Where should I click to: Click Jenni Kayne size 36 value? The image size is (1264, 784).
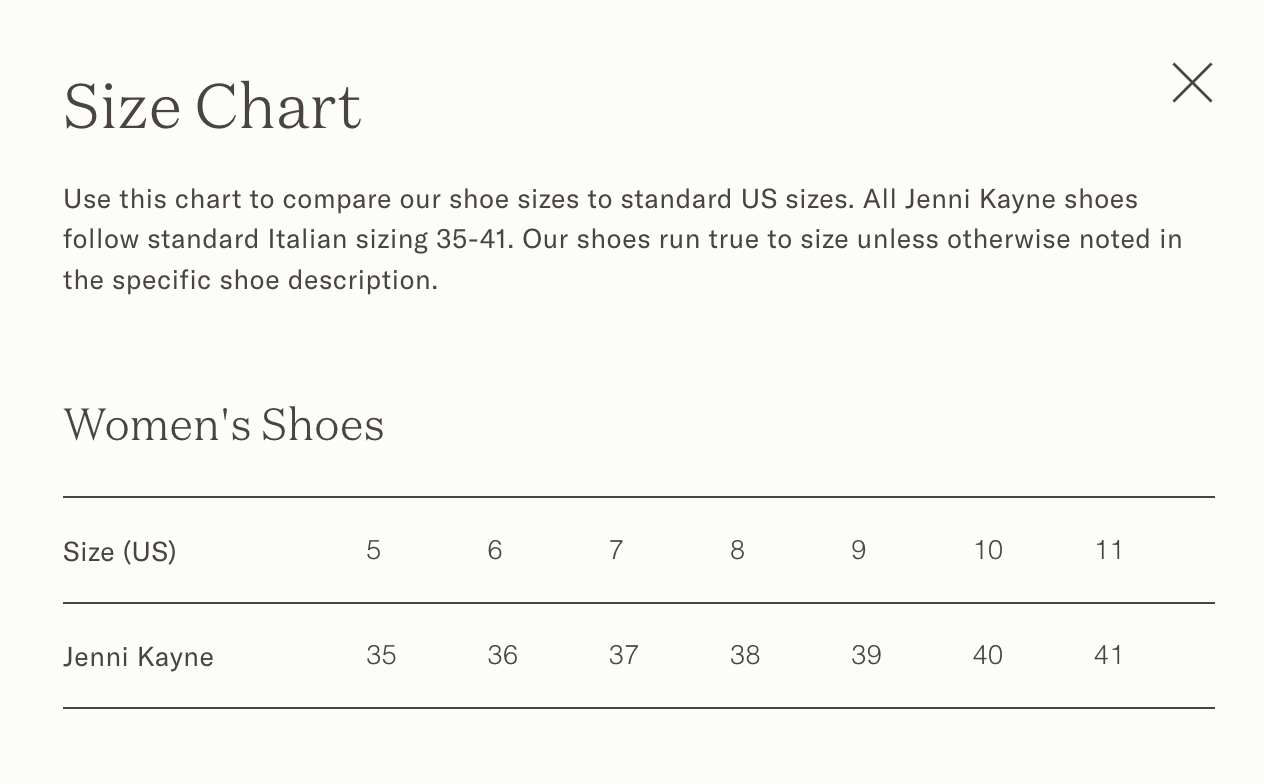pos(502,655)
